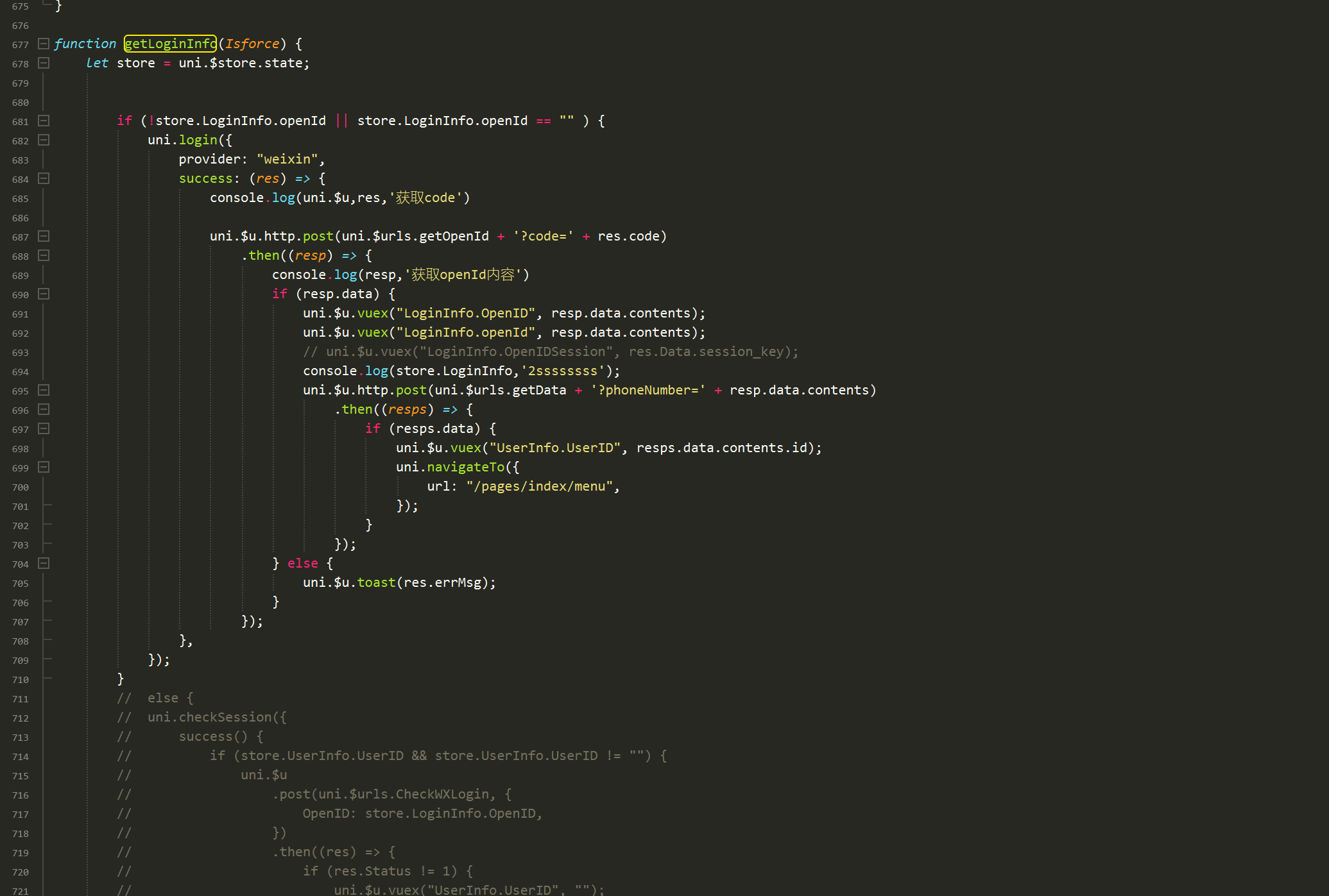Fold the uni.login call at line 682
Viewport: 1329px width, 896px height.
click(x=44, y=140)
